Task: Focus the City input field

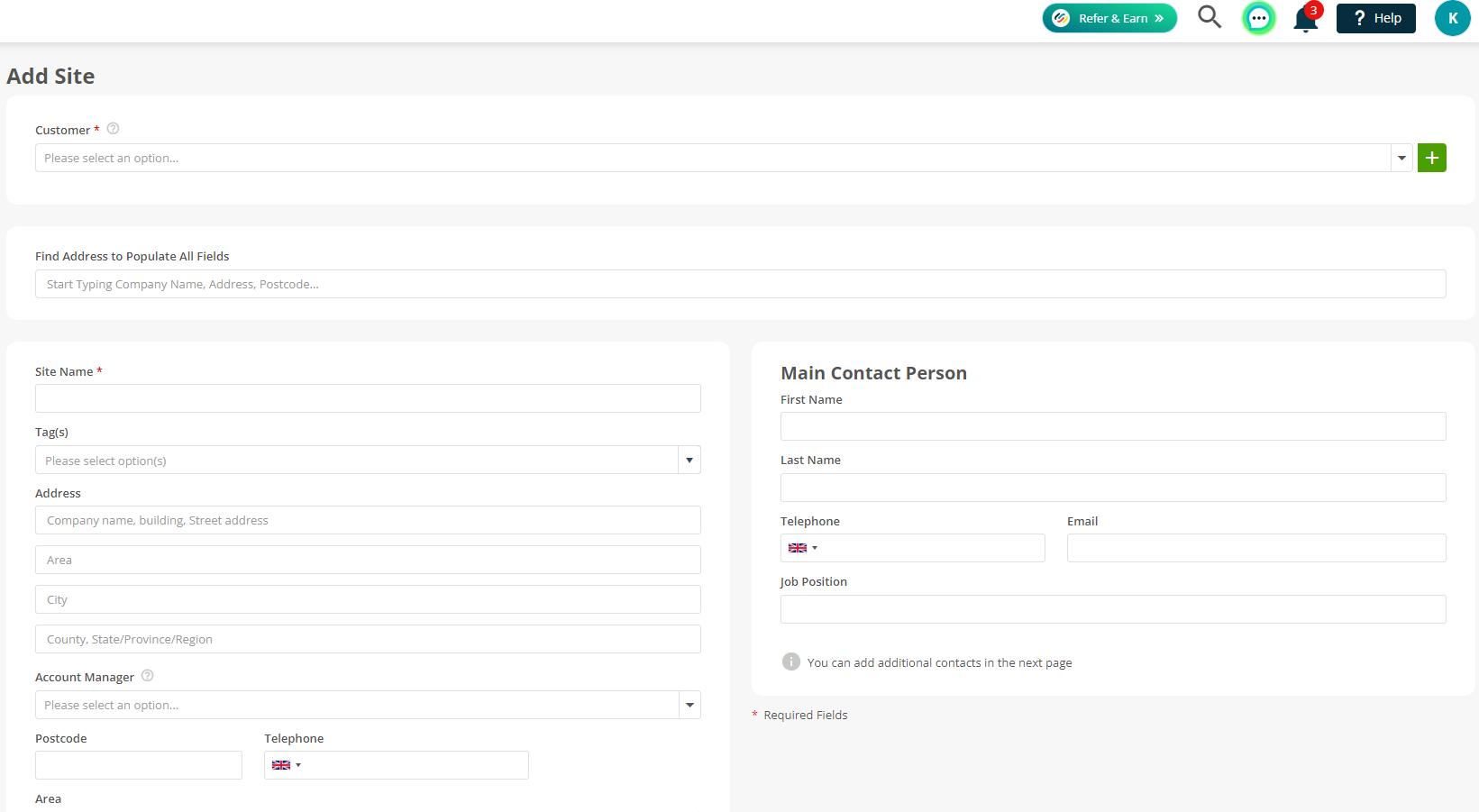Action: (x=368, y=599)
